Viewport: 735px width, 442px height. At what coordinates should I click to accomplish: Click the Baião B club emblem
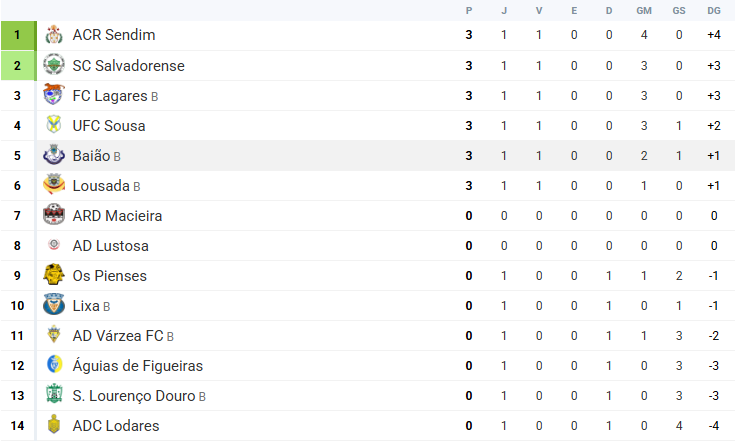[x=54, y=155]
